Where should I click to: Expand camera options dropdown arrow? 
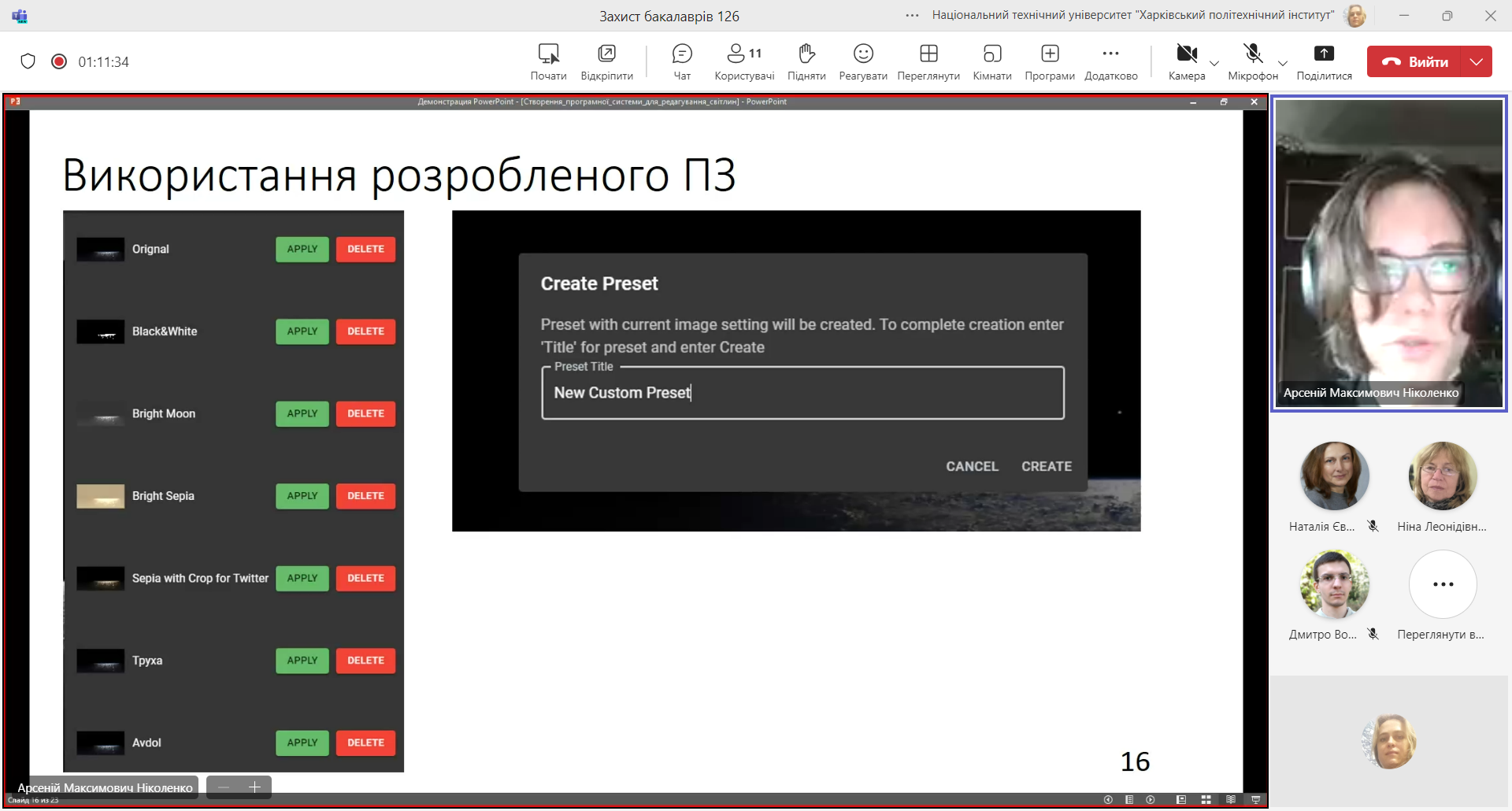point(1214,63)
